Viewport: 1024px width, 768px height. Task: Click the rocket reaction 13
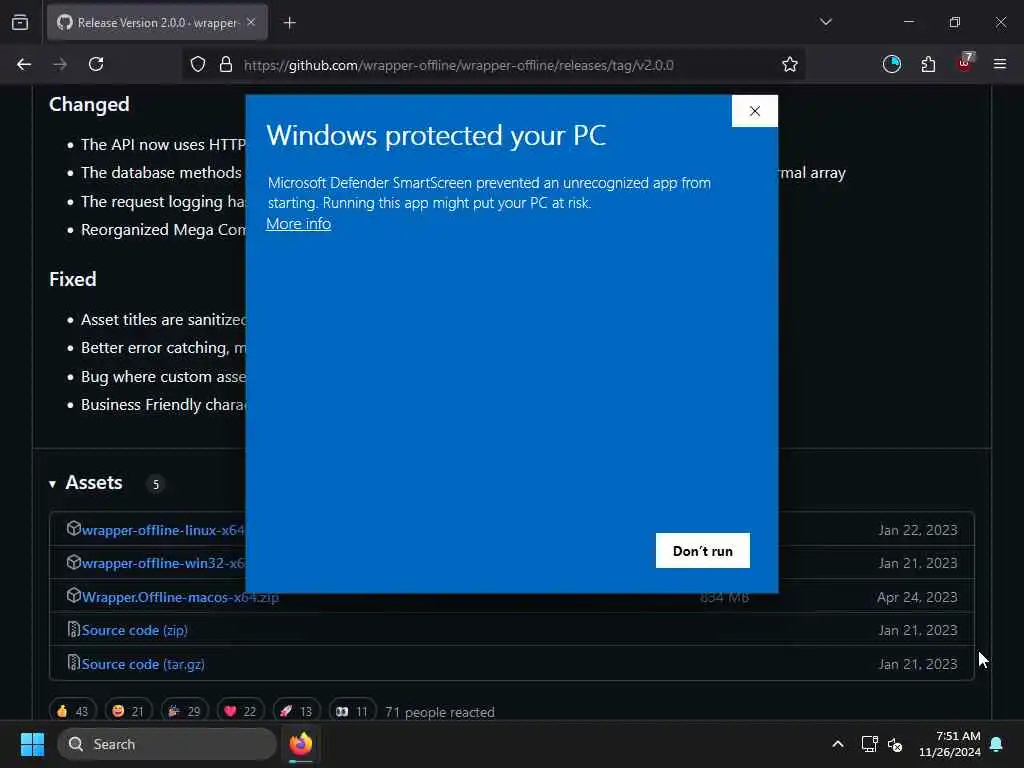click(297, 711)
